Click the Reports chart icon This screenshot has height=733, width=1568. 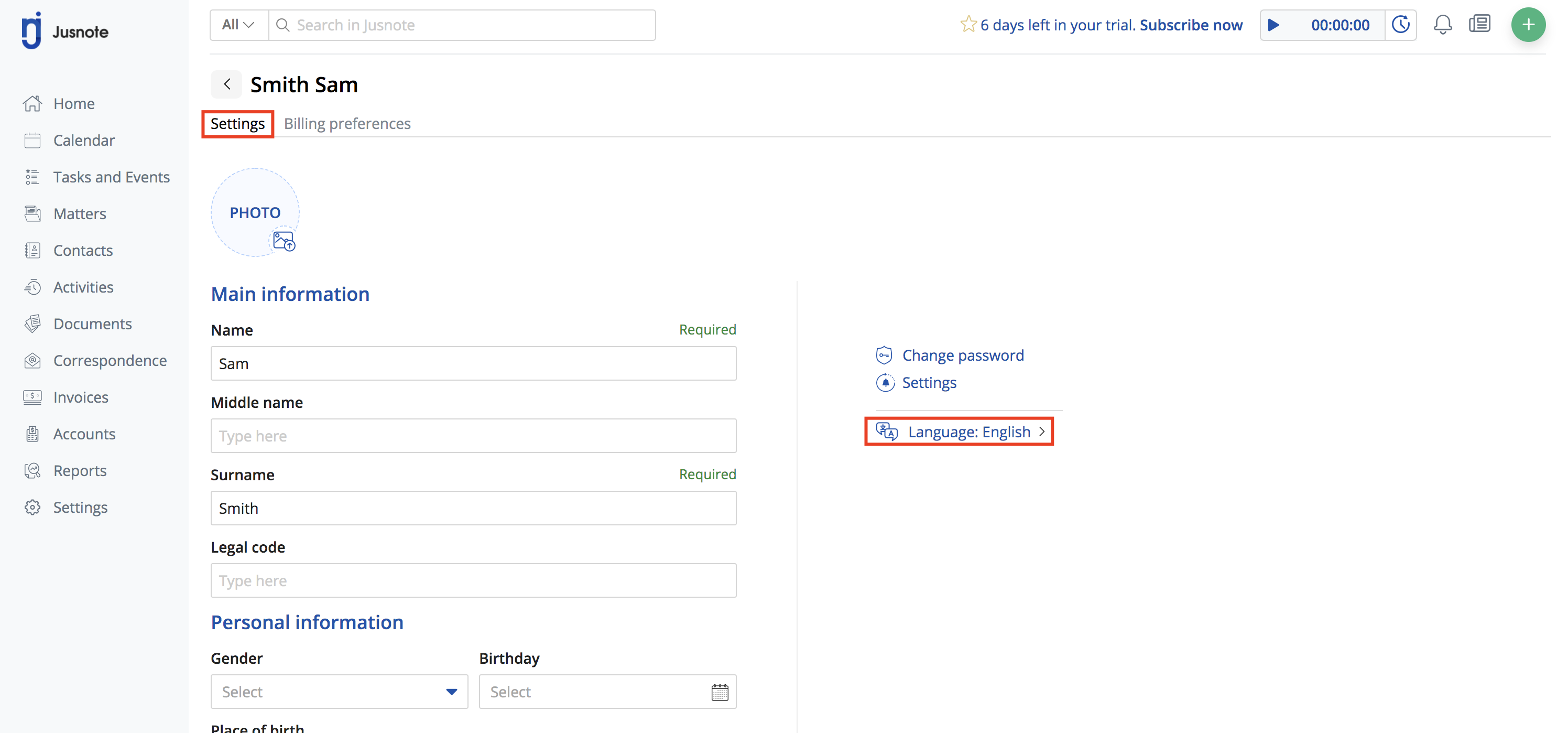point(32,471)
